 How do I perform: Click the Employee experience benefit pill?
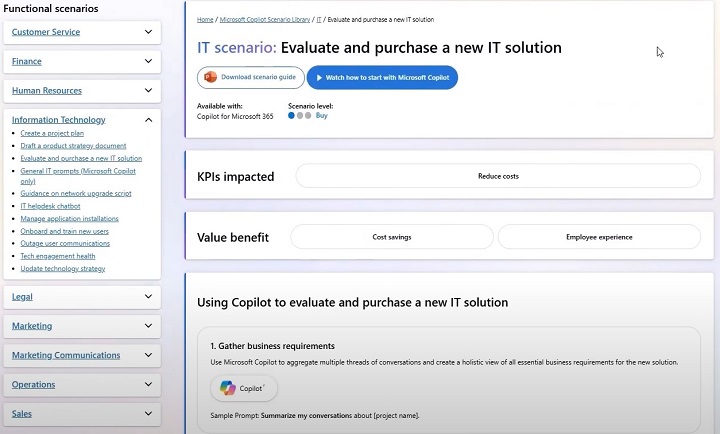coord(598,237)
